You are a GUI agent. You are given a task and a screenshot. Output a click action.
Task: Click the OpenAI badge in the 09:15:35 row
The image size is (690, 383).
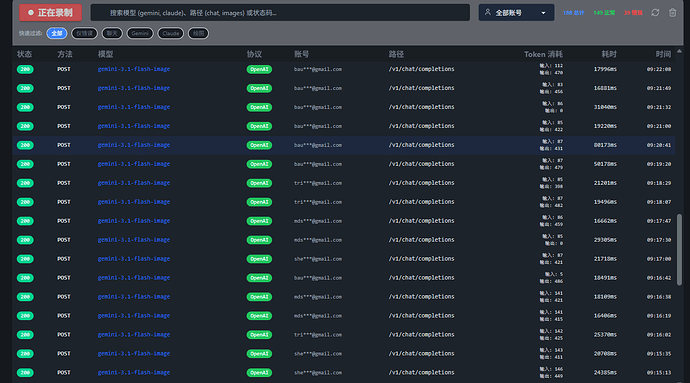(x=259, y=354)
